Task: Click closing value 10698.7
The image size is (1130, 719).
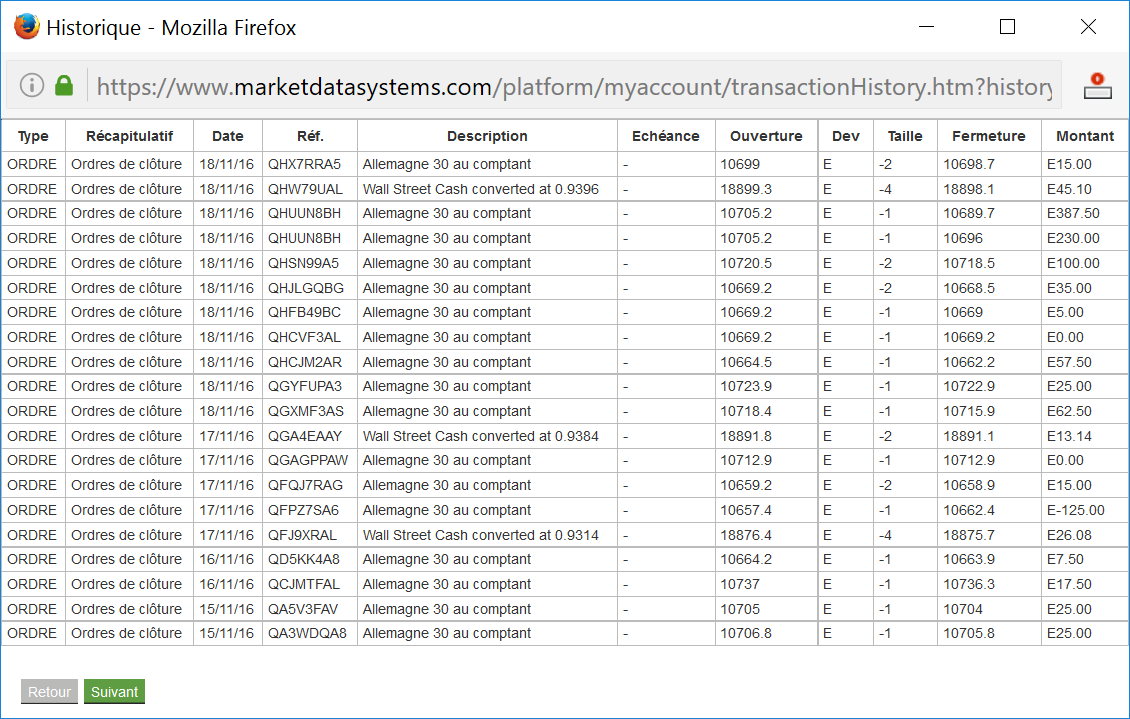Action: [x=969, y=164]
